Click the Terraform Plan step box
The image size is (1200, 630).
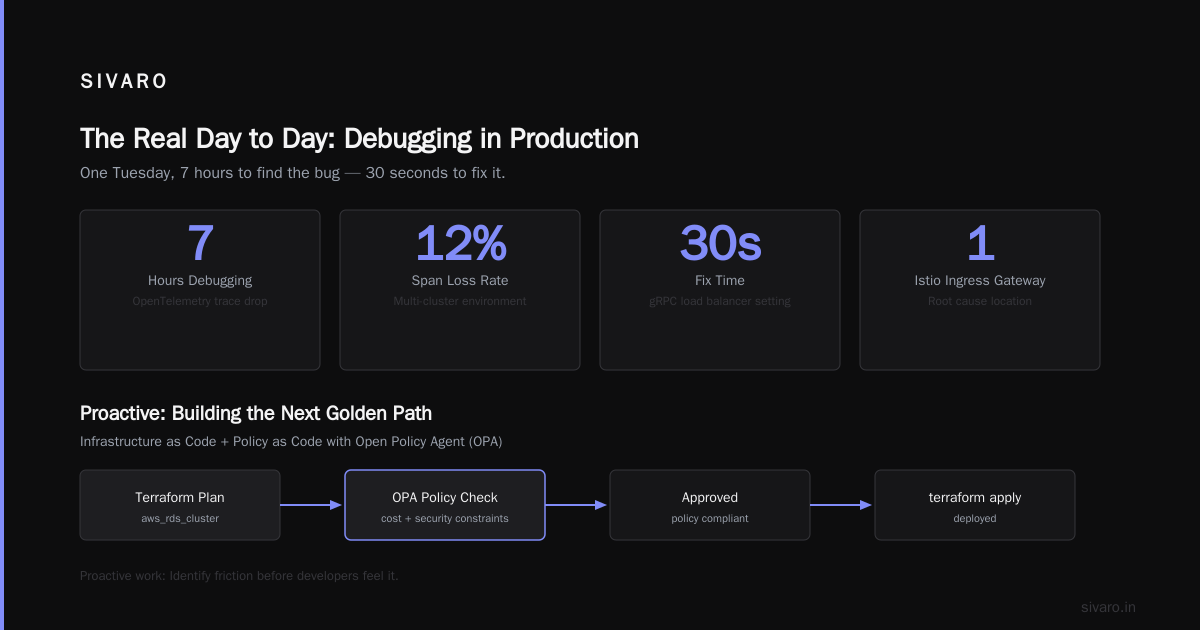coord(180,505)
